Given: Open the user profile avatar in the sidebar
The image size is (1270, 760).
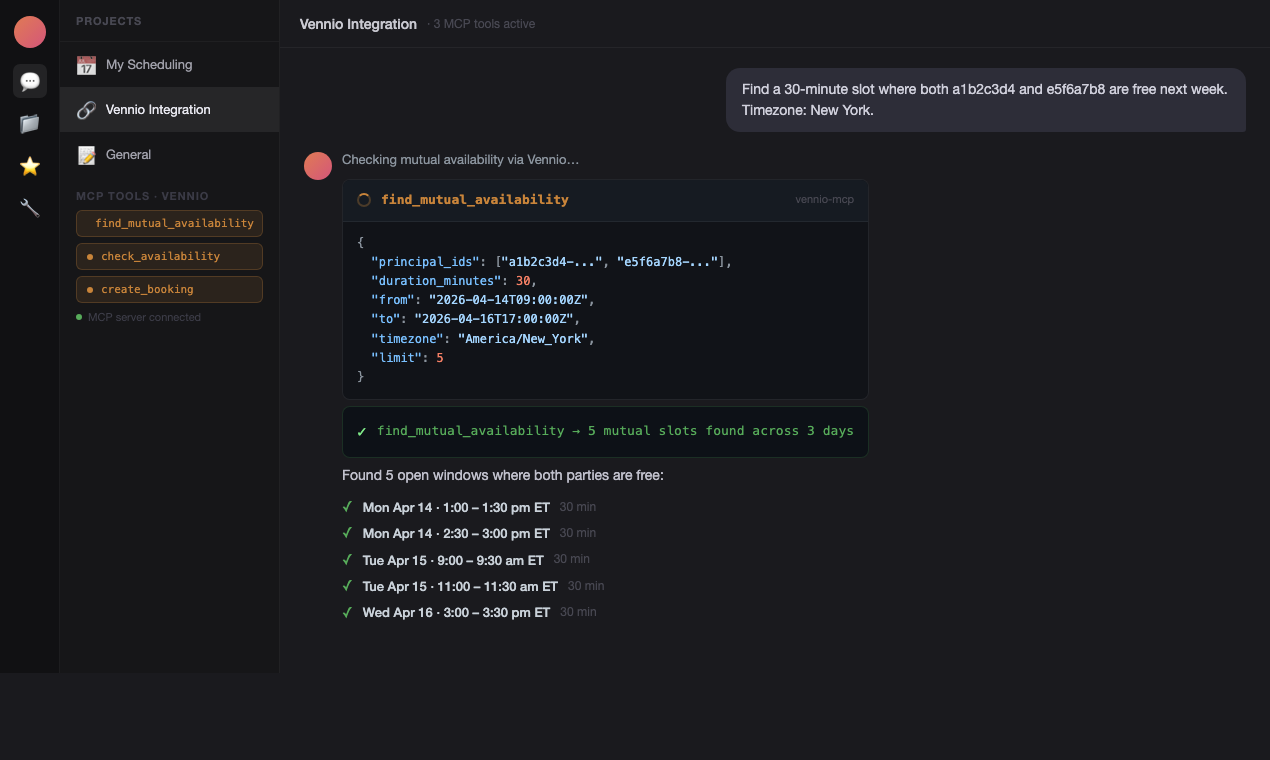Looking at the screenshot, I should 30,32.
